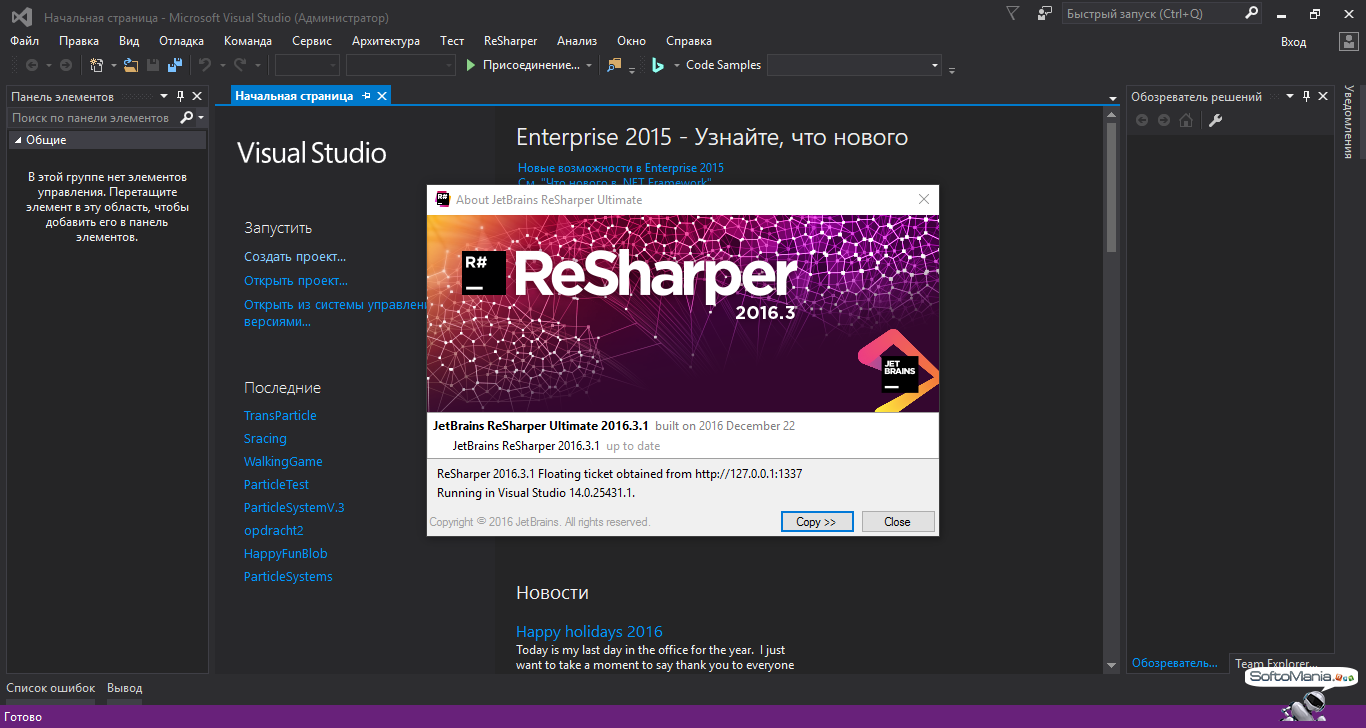The height and width of the screenshot is (728, 1366).
Task: Click the Quick Launch magnifier icon
Action: coord(1251,14)
